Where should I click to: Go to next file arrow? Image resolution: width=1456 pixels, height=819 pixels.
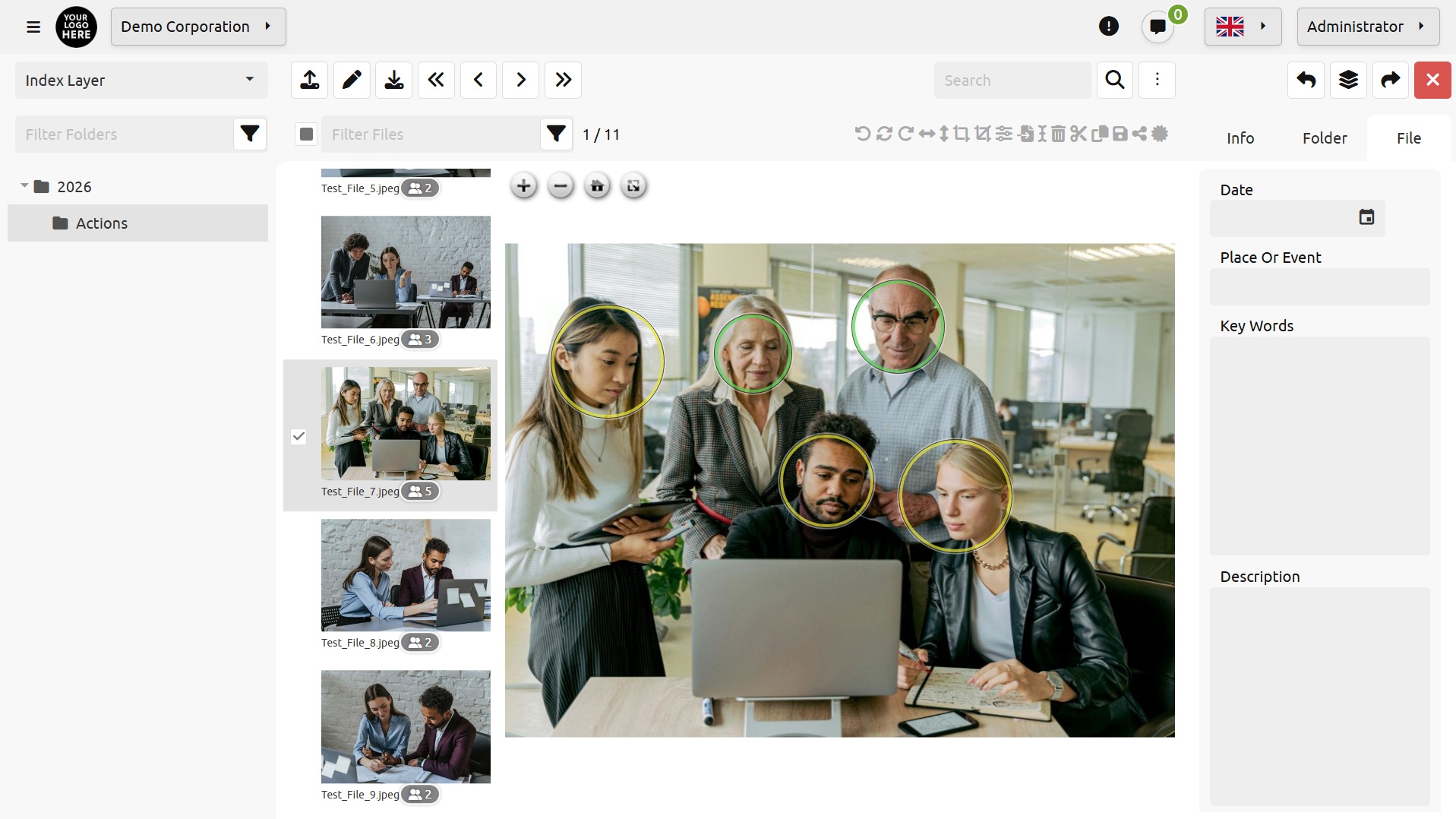(520, 80)
